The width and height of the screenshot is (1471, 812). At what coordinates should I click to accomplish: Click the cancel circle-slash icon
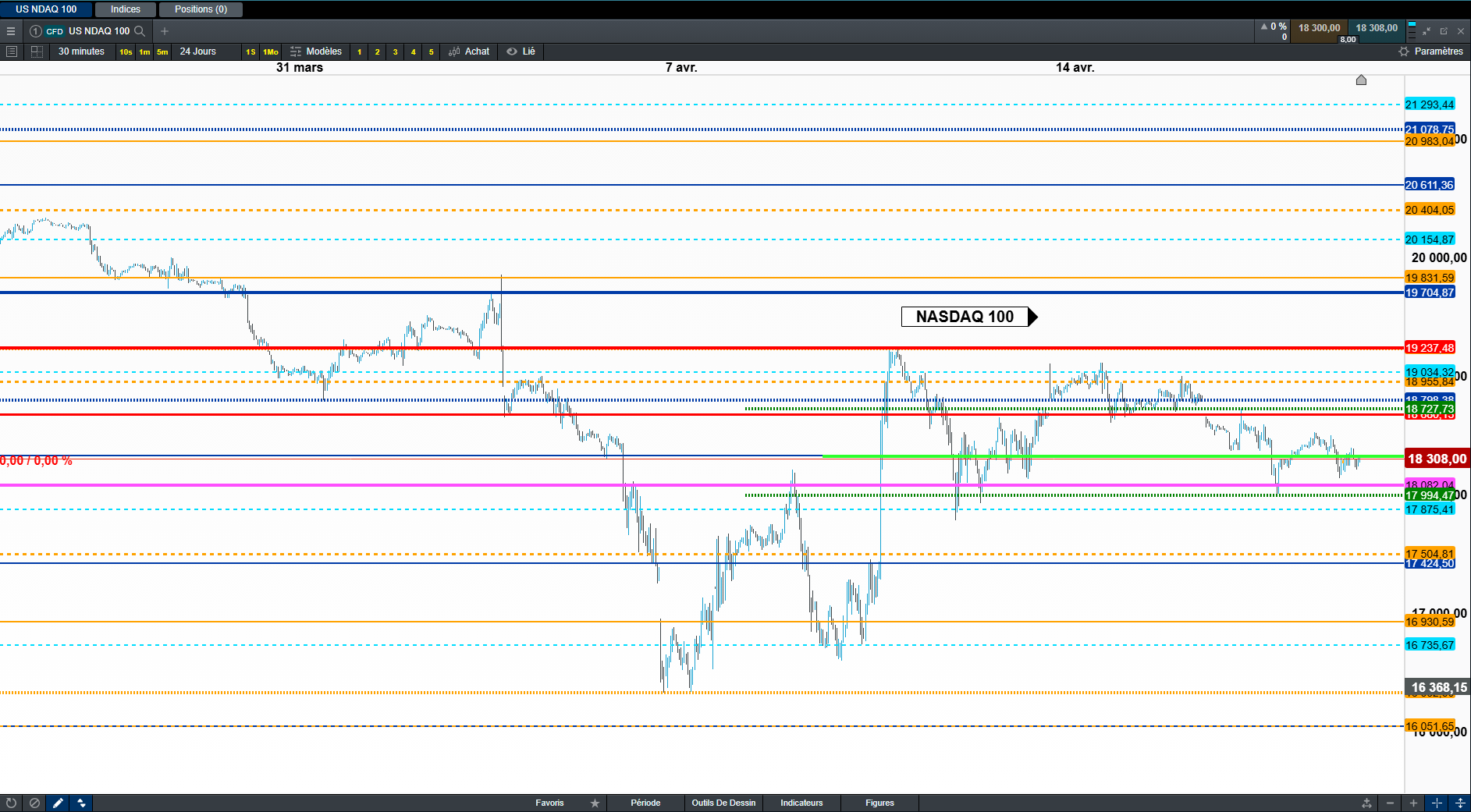point(34,803)
